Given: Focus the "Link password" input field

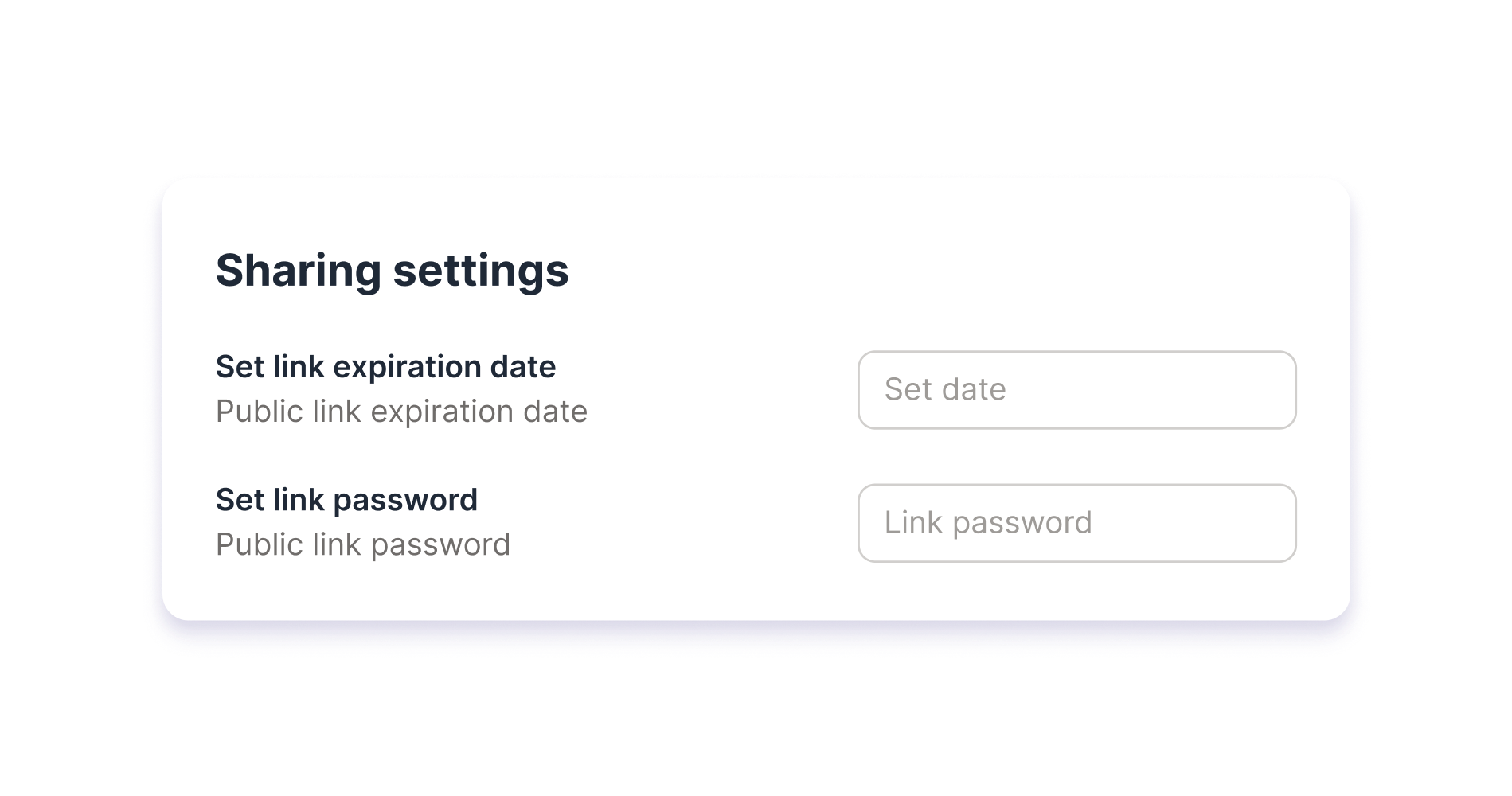Looking at the screenshot, I should click(x=1076, y=523).
